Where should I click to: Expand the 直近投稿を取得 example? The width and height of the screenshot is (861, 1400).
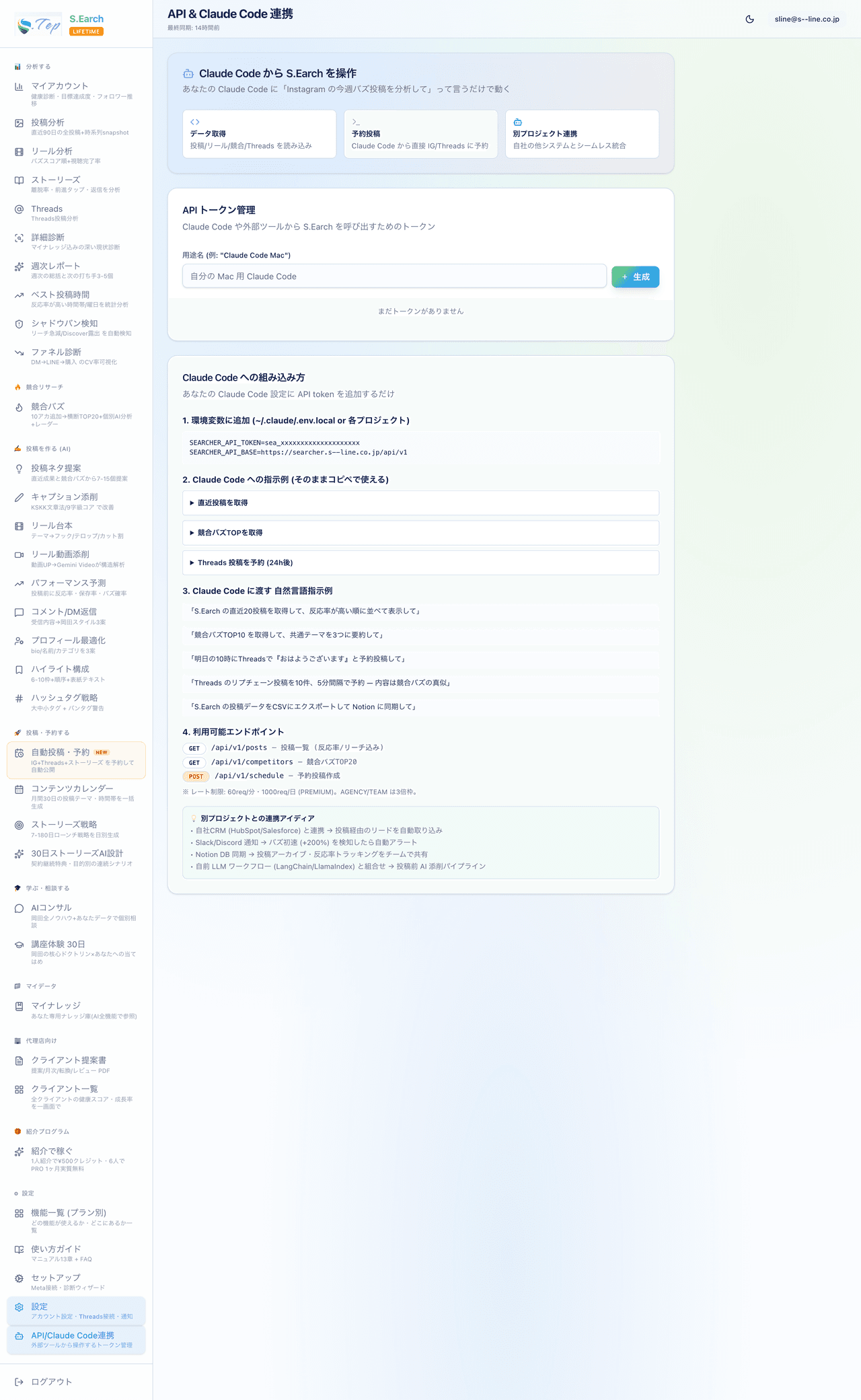pos(420,503)
